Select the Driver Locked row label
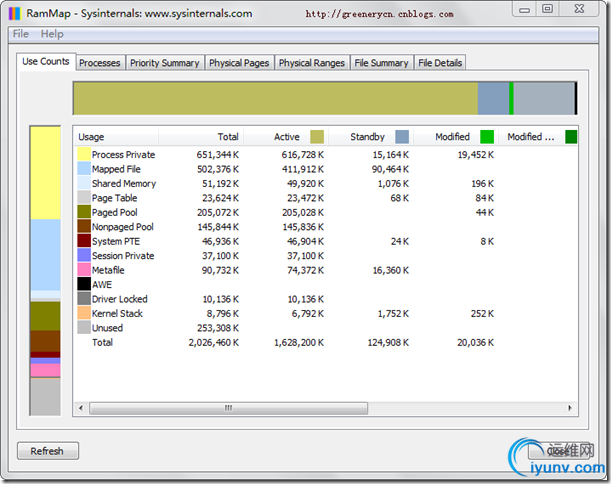This screenshot has width=611, height=484. (x=120, y=299)
